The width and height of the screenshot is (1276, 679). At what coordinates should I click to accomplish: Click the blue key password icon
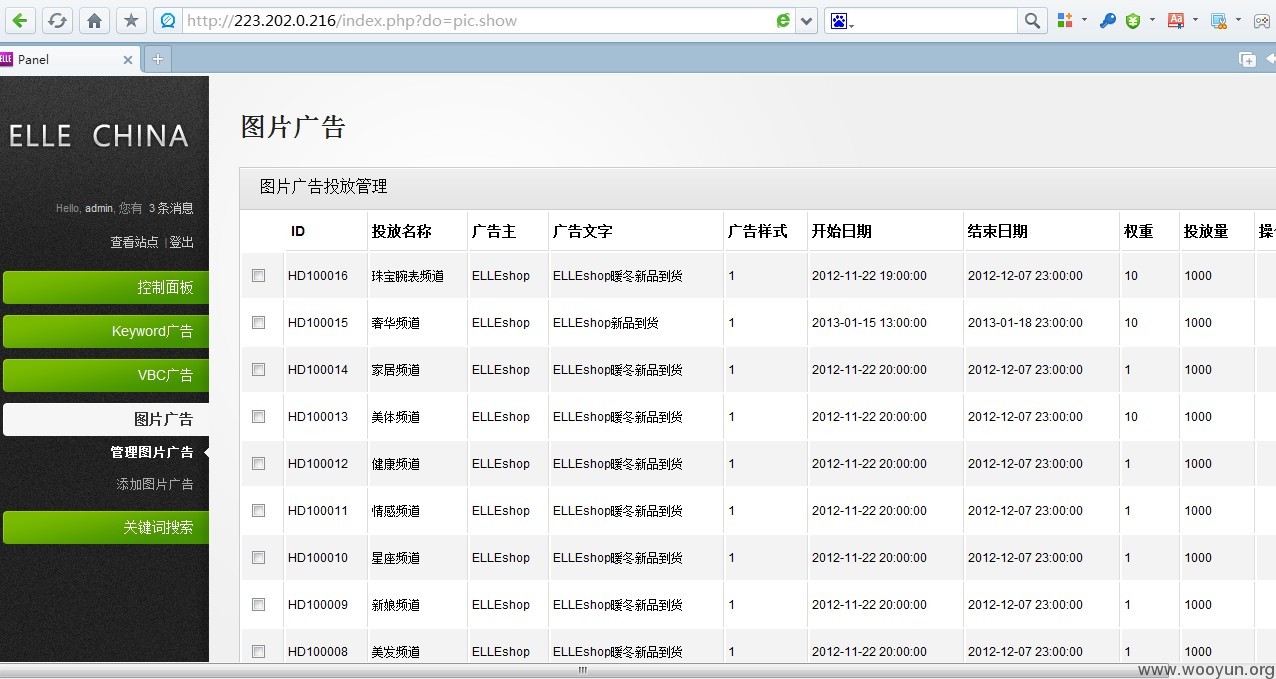pos(1108,20)
